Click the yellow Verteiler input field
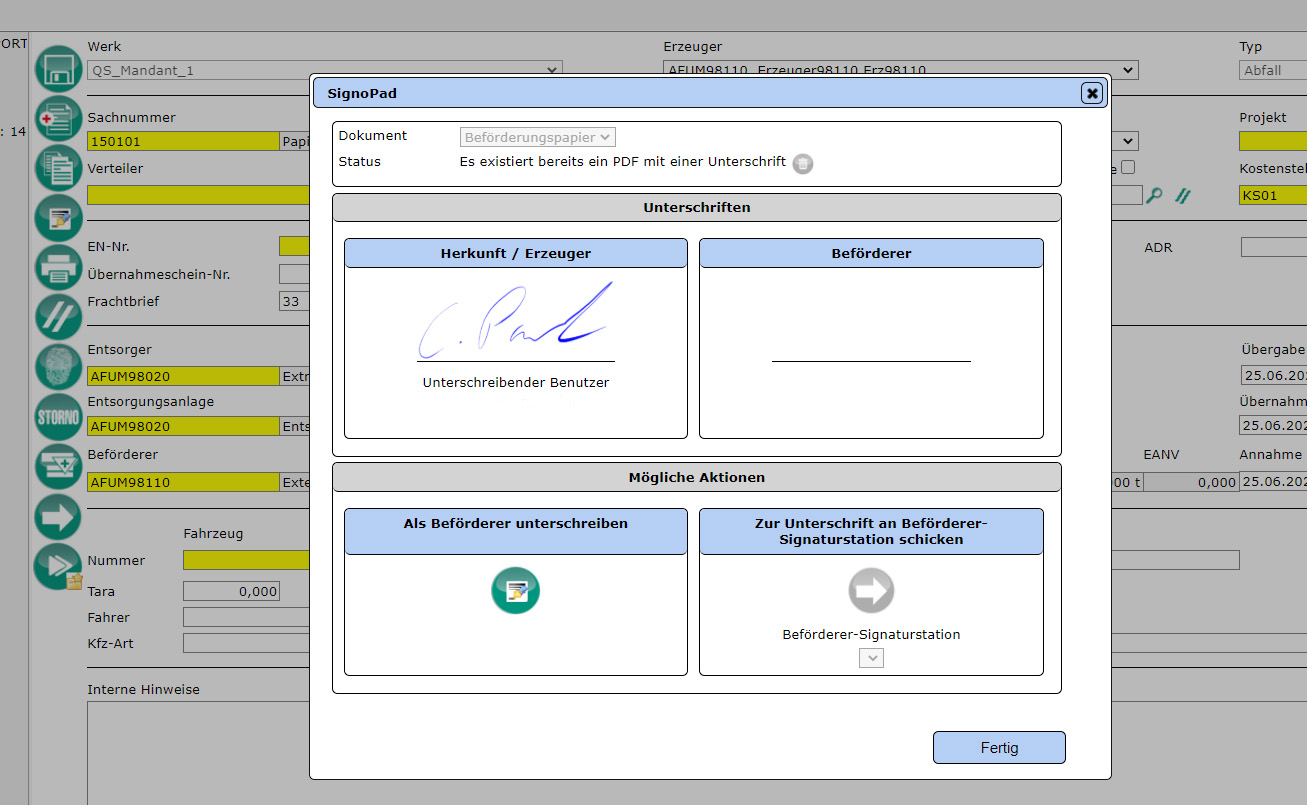 198,195
